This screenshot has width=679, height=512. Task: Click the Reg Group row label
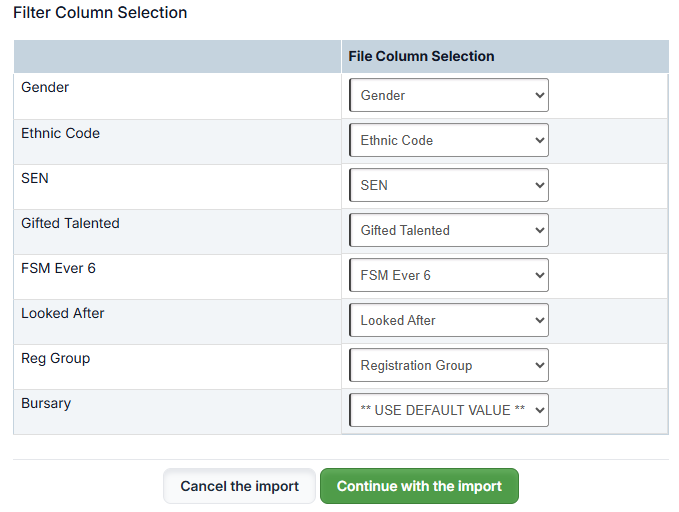click(x=55, y=358)
